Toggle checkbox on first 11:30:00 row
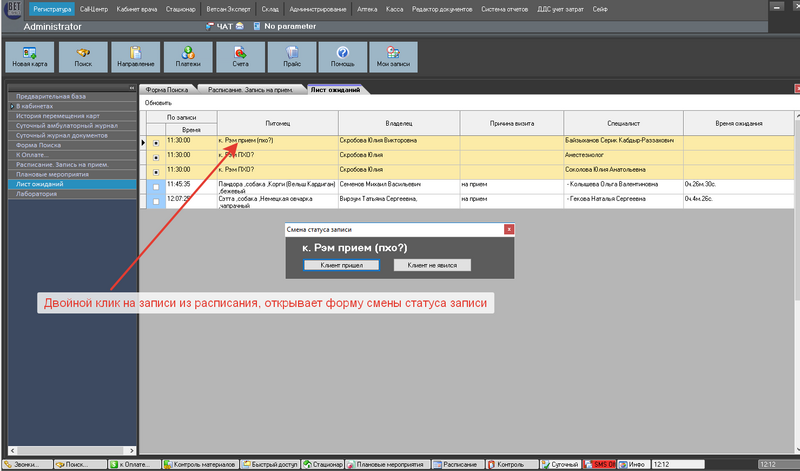The height and width of the screenshot is (471, 800). point(155,143)
